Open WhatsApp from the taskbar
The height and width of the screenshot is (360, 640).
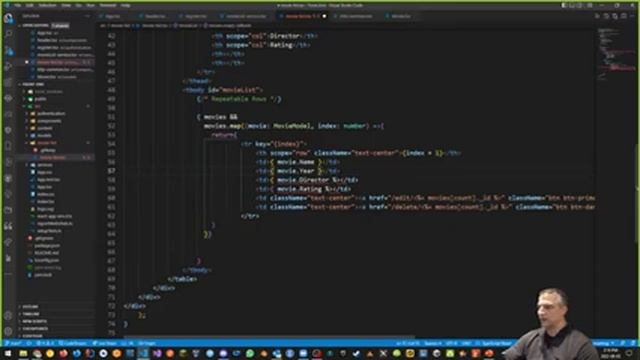tap(250, 353)
